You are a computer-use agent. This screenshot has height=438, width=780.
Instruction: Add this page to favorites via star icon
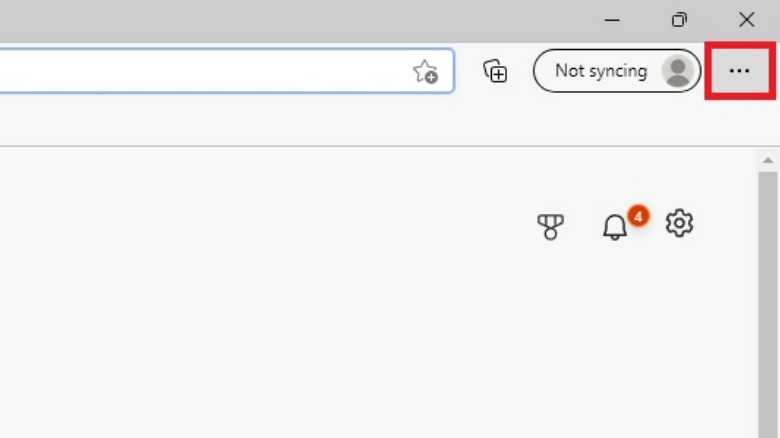pyautogui.click(x=425, y=72)
